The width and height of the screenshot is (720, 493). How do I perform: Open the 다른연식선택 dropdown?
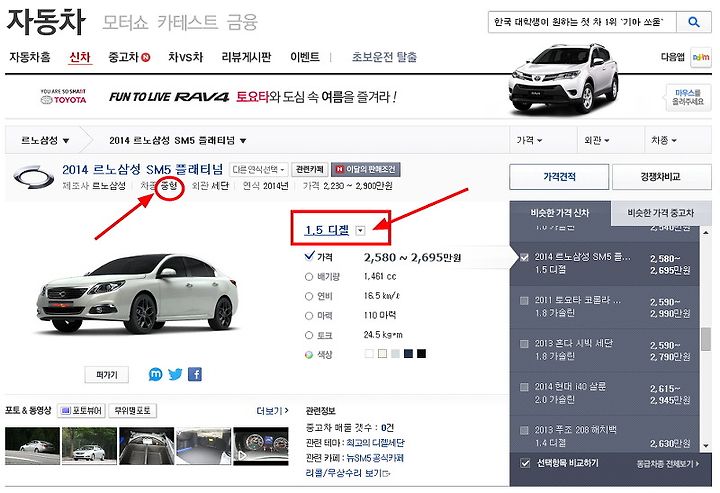259,169
